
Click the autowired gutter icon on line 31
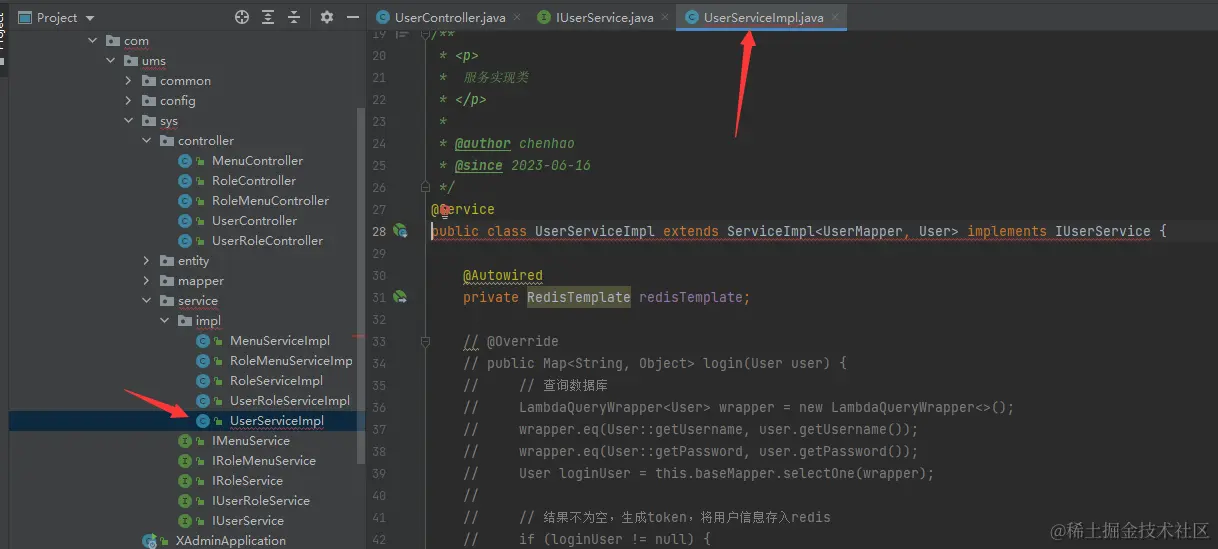coord(400,297)
